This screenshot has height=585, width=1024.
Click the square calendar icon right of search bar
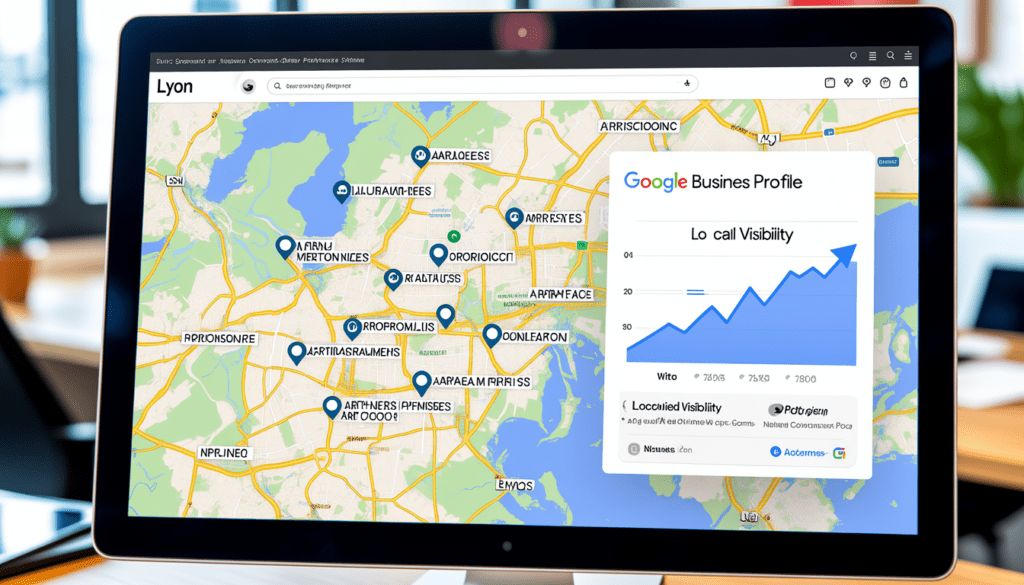829,83
